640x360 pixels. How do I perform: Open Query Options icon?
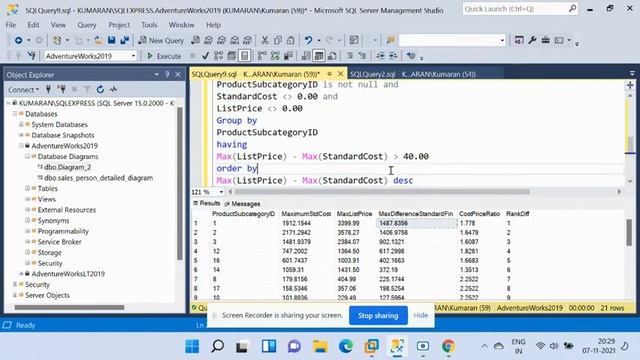231,56
